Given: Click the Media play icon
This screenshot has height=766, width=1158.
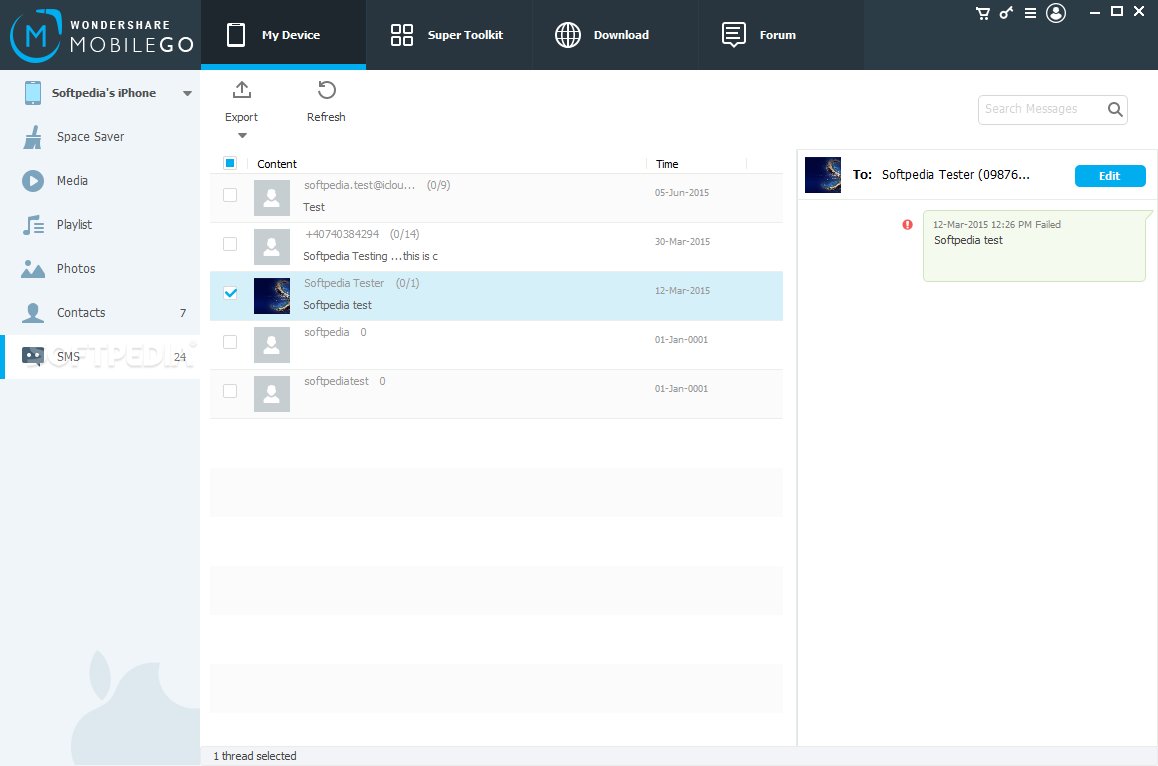Looking at the screenshot, I should 32,181.
